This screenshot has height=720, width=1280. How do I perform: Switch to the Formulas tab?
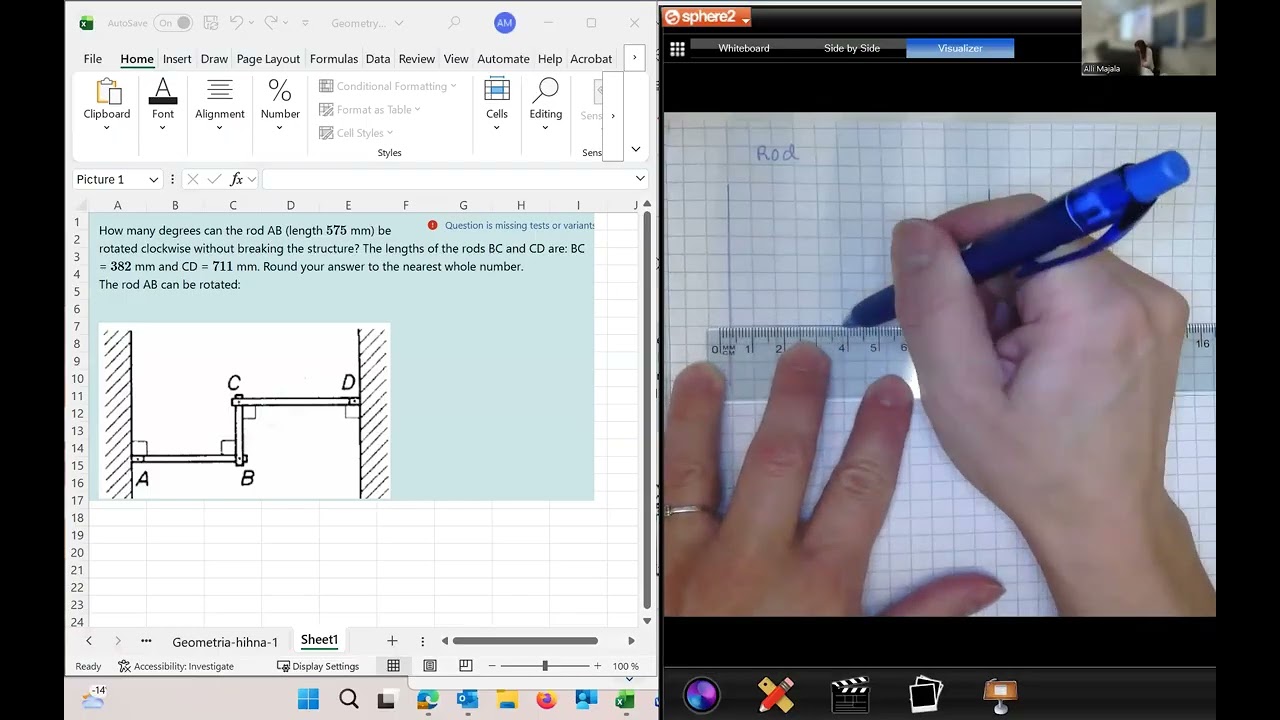[x=334, y=59]
